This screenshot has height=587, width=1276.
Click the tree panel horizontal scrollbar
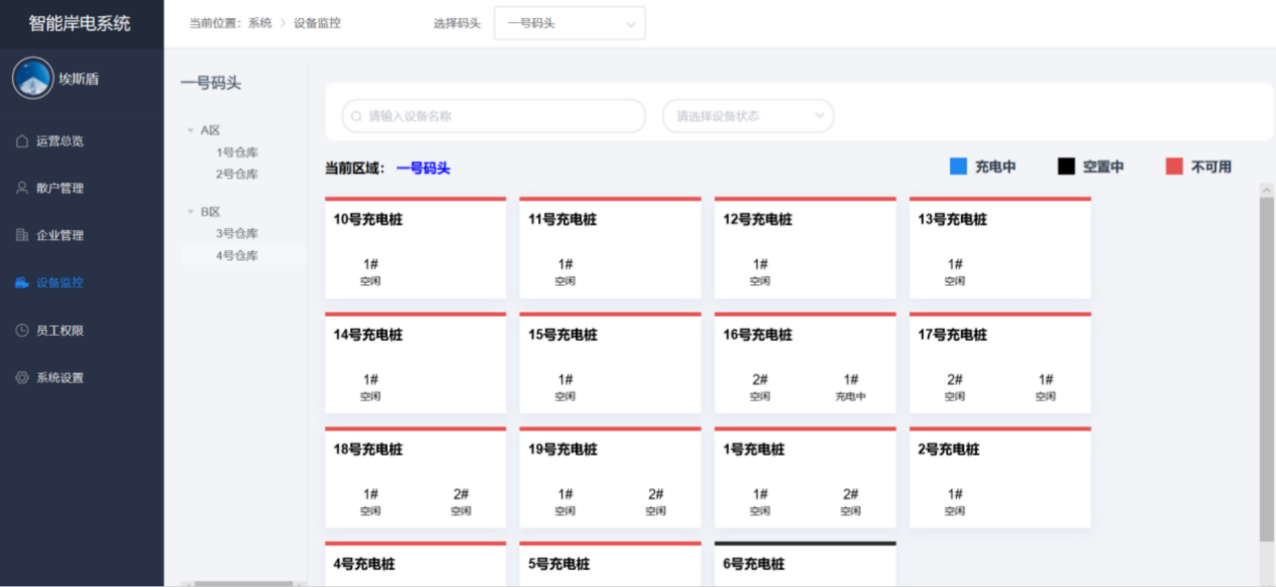coord(244,583)
